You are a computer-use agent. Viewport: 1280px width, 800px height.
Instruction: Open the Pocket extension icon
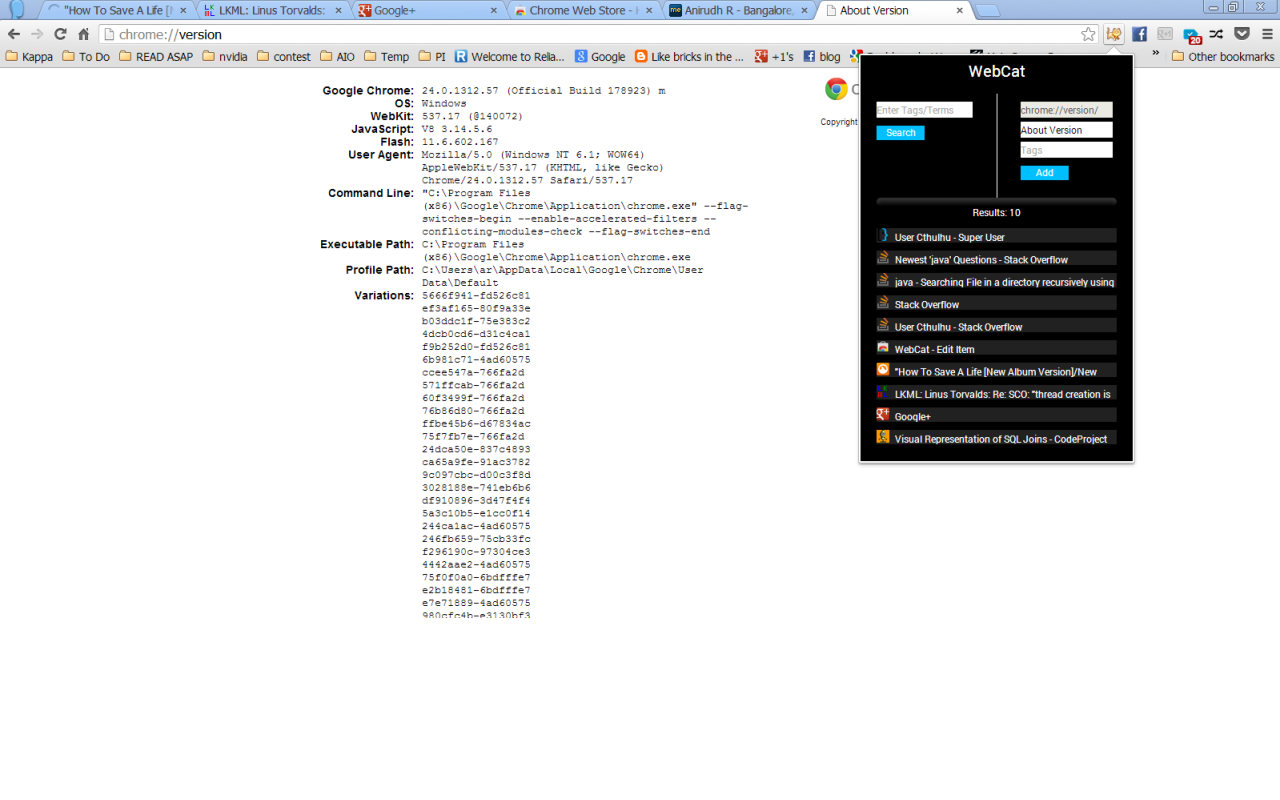(x=1241, y=33)
